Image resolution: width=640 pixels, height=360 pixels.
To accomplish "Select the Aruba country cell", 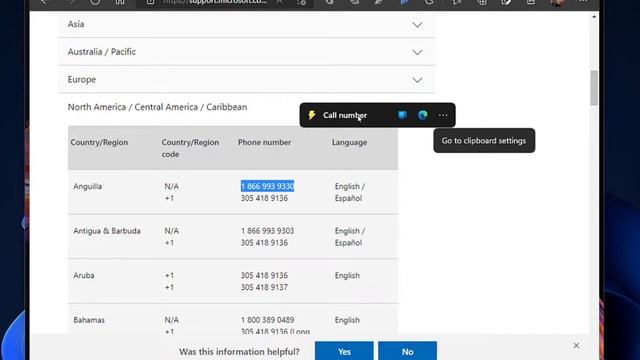I will [84, 275].
